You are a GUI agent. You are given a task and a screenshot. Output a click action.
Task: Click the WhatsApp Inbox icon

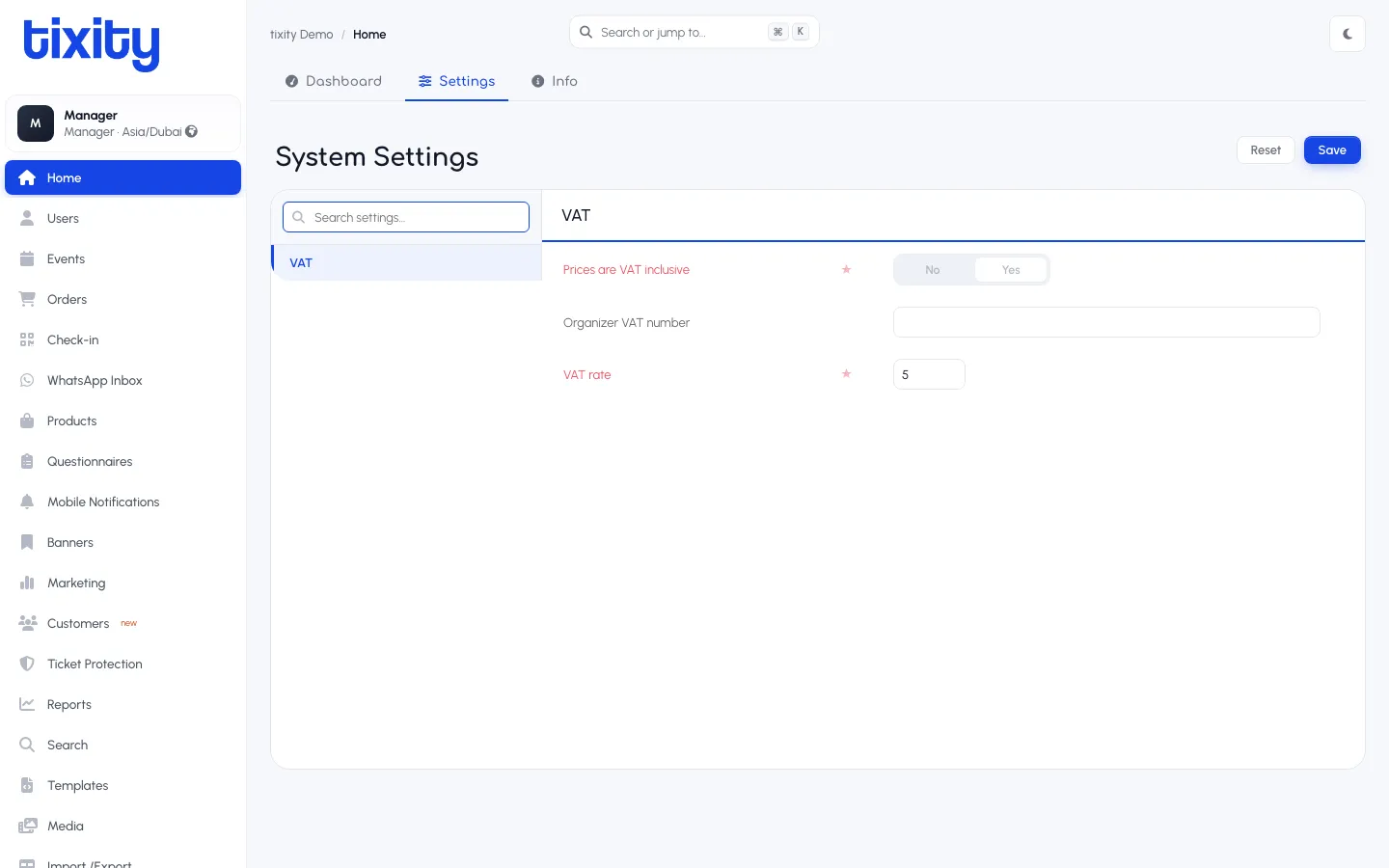coord(27,380)
